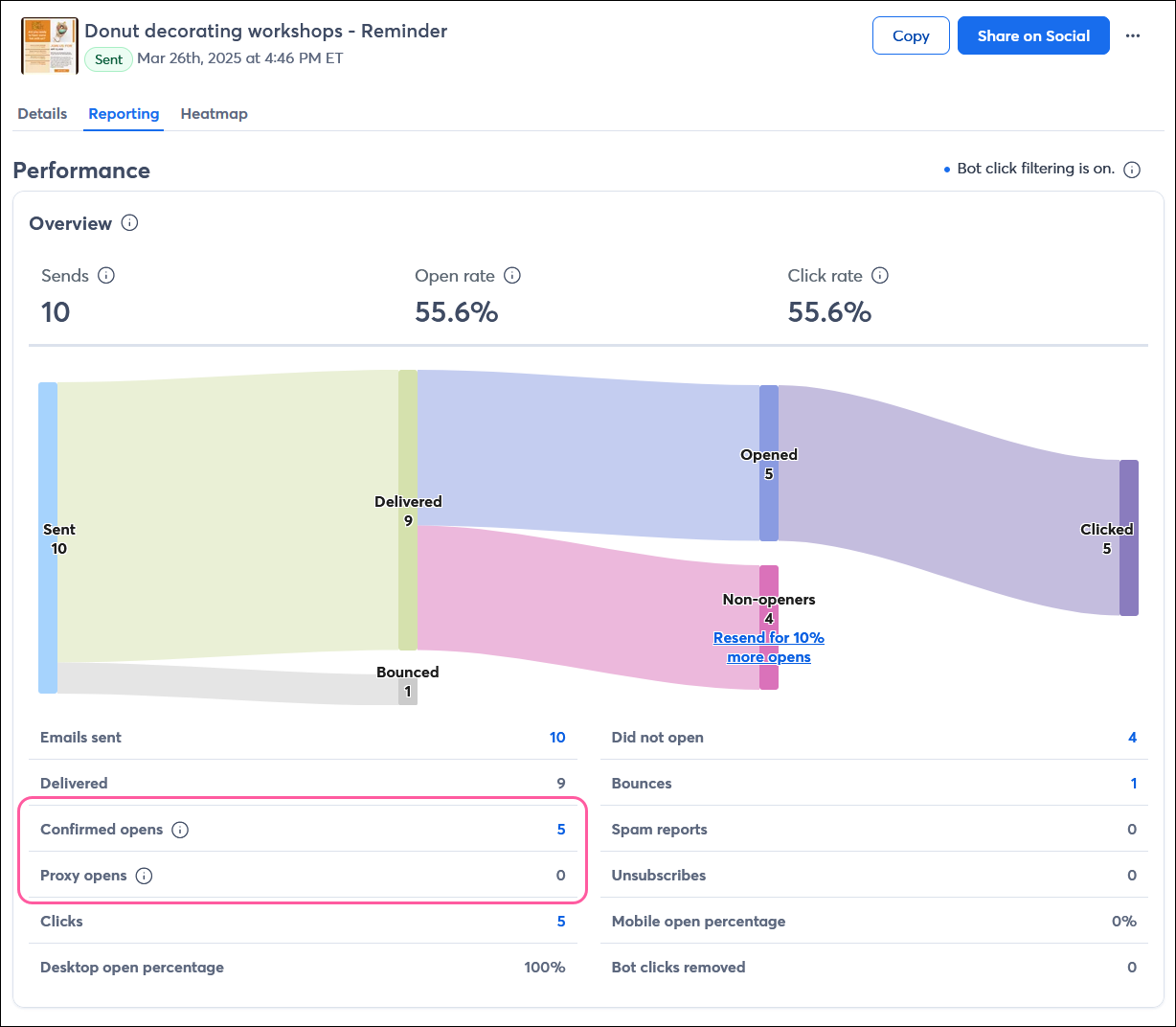1176x1027 pixels.
Task: Click the Copy button
Action: [x=911, y=36]
